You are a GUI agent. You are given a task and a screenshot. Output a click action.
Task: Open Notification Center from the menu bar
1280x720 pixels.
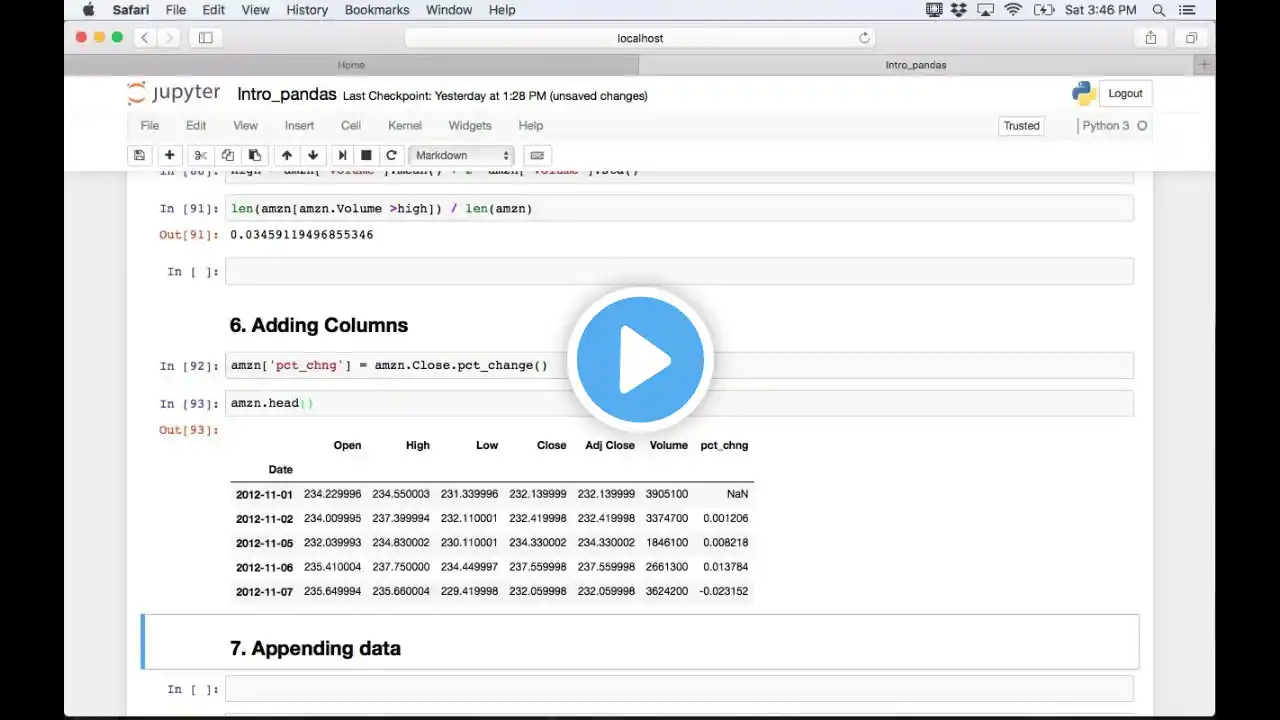tap(1187, 10)
